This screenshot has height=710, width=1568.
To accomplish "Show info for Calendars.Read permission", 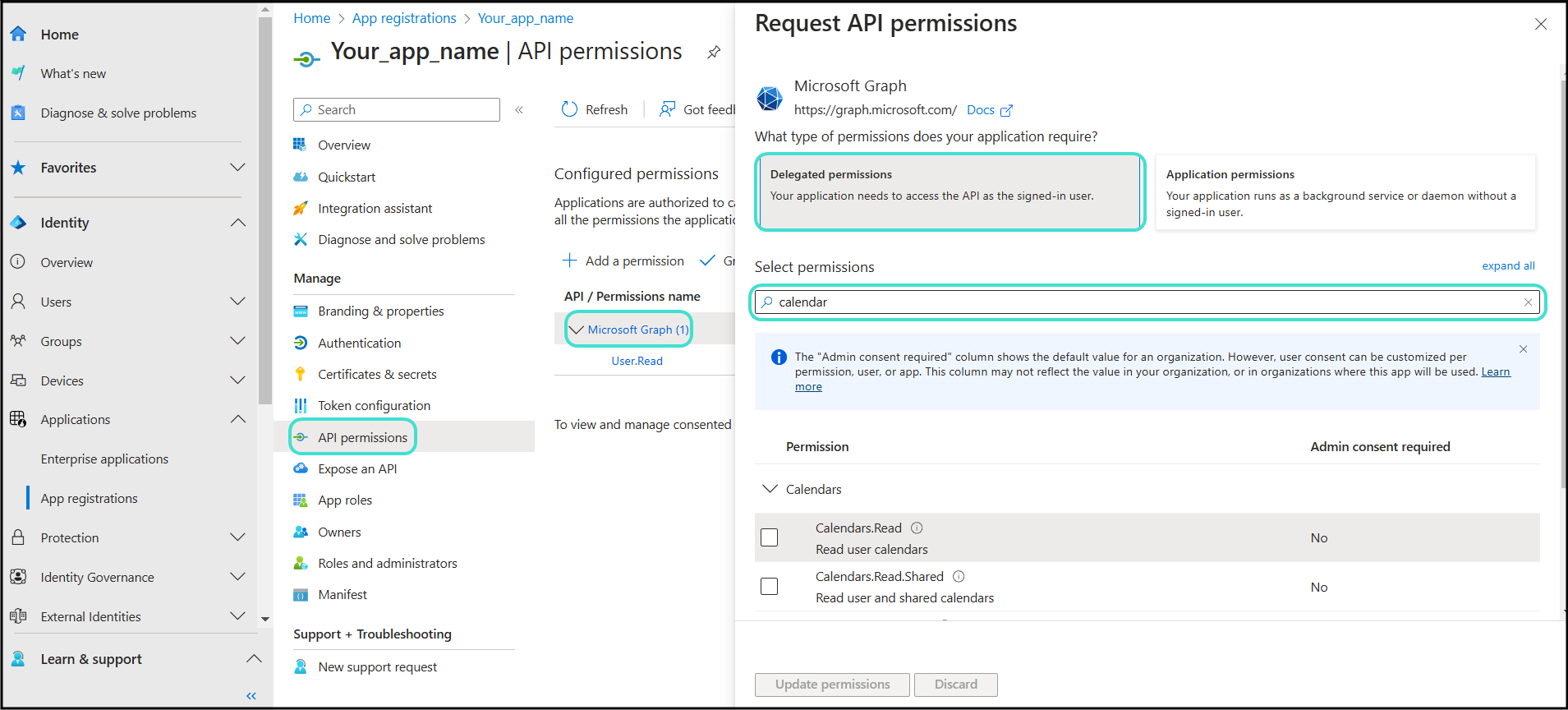I will [x=917, y=528].
